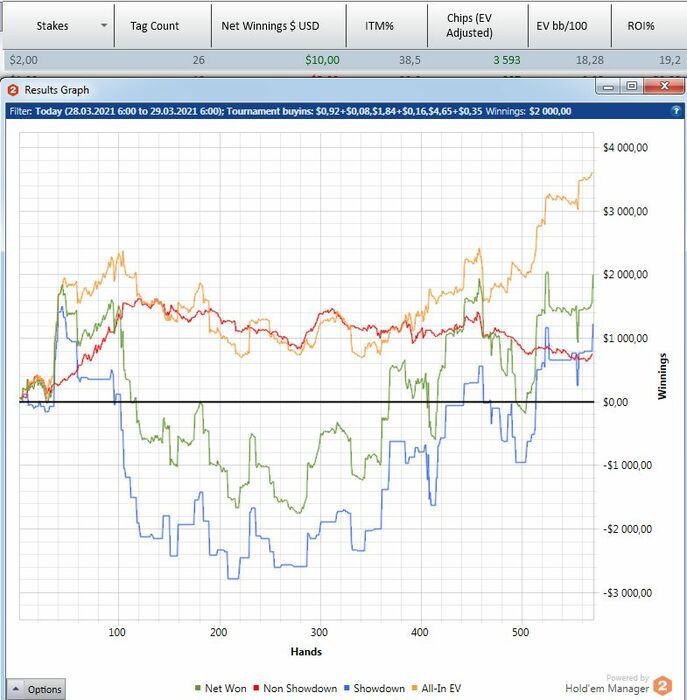The width and height of the screenshot is (687, 700).
Task: Open the Stakes column dropdown arrow
Action: pyautogui.click(x=104, y=25)
